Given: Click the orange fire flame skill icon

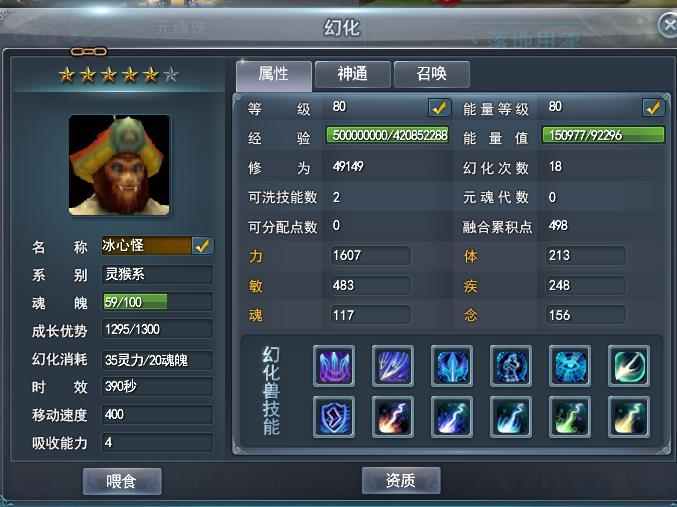Looking at the screenshot, I should coord(393,417).
